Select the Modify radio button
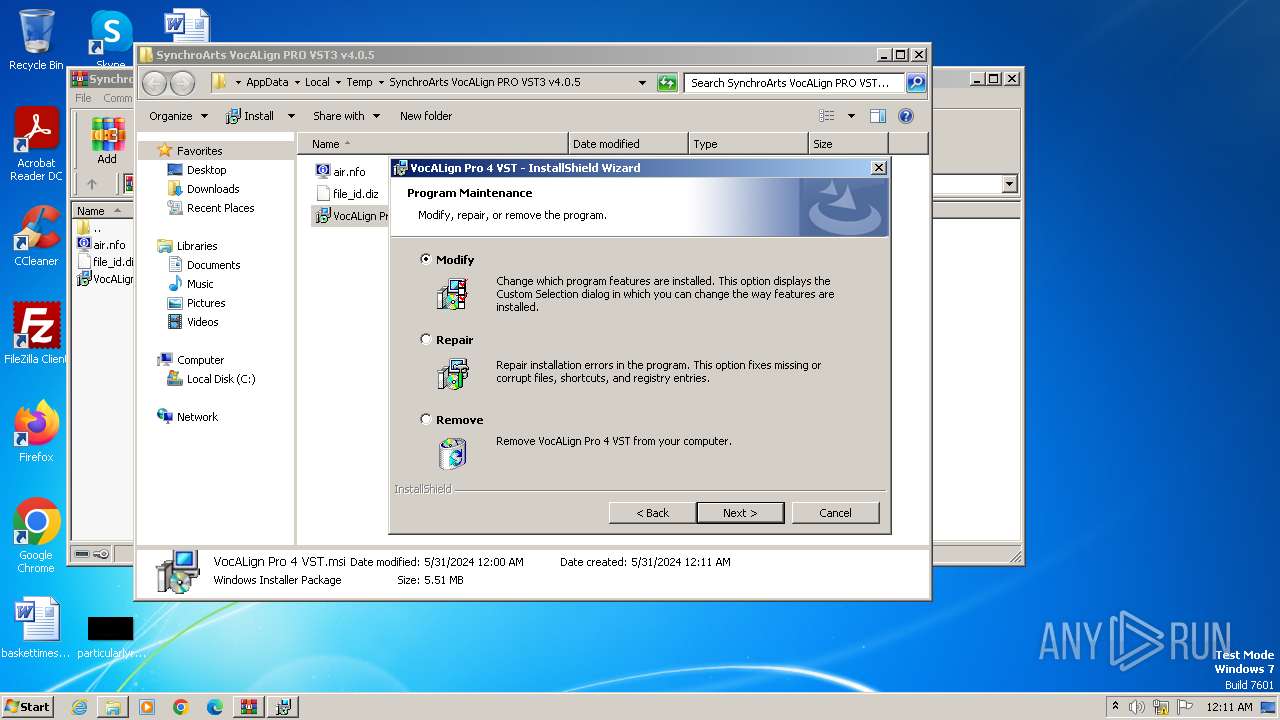1280x720 pixels. [426, 259]
